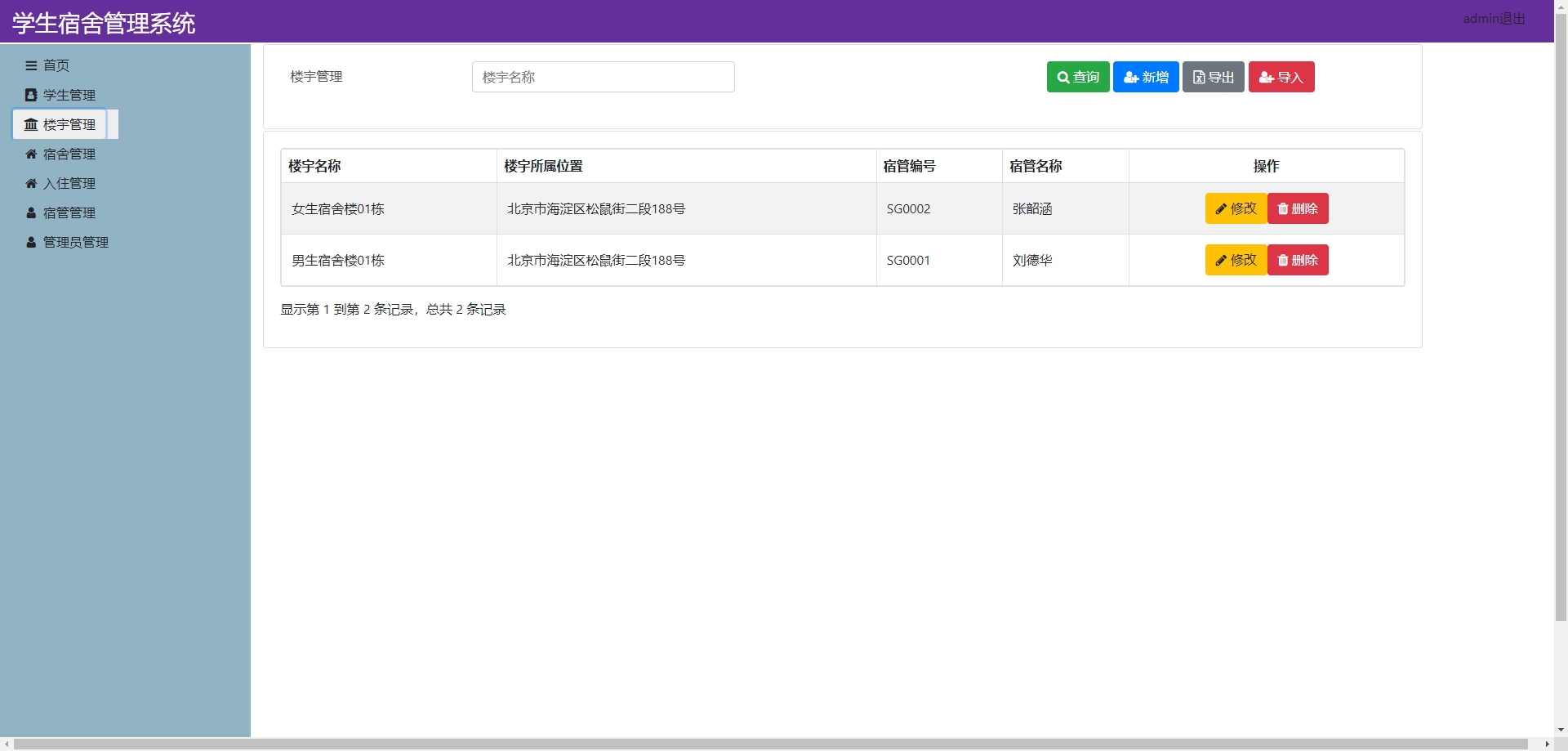Select the 楼宇管理 menu entry
This screenshot has height=751, width=1568.
(x=69, y=124)
